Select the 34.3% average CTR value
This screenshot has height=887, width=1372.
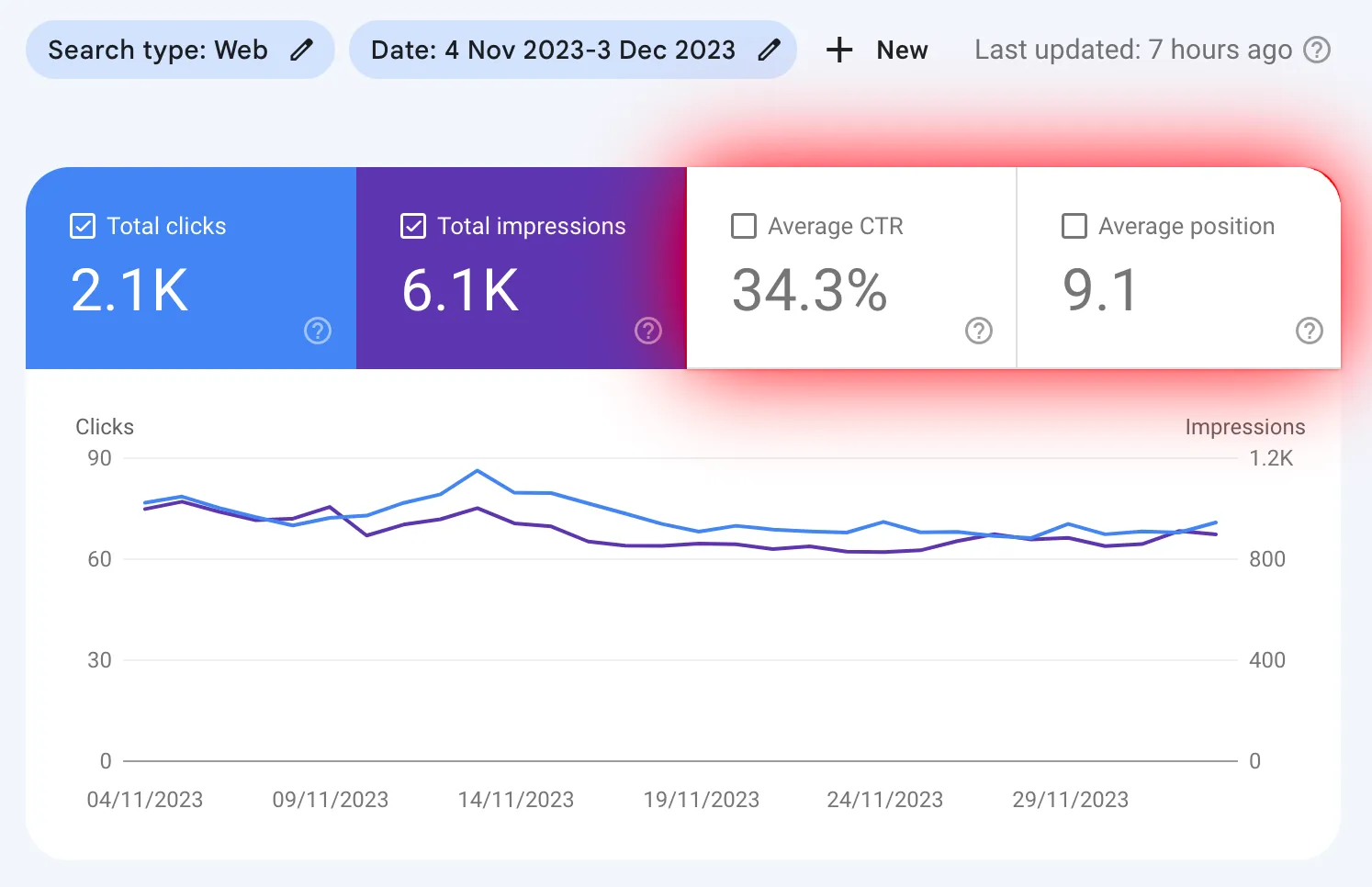pos(809,290)
